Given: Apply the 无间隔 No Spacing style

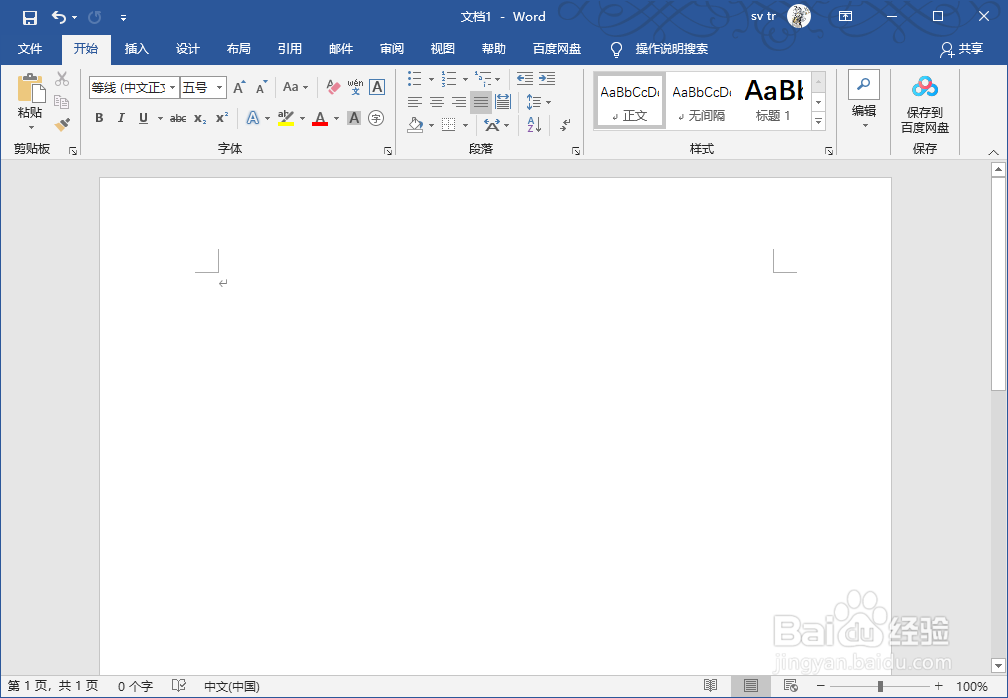Looking at the screenshot, I should 701,102.
